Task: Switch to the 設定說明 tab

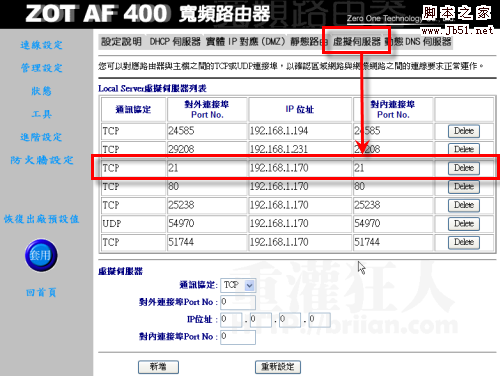Action: pos(122,42)
